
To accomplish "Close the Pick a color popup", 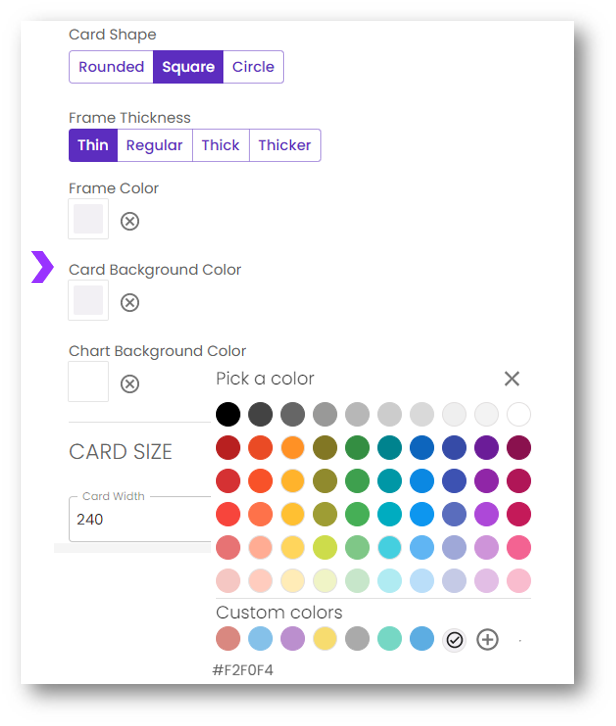I will click(x=512, y=379).
